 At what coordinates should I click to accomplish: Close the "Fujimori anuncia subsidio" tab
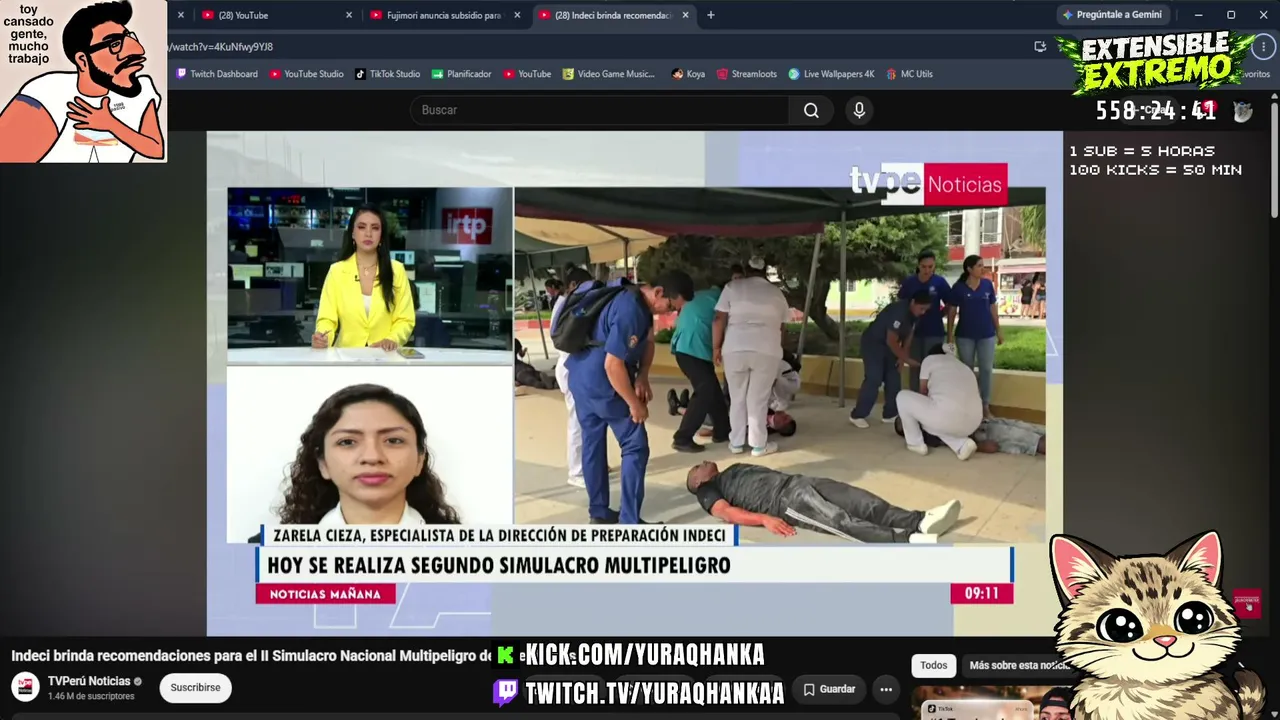coord(517,15)
